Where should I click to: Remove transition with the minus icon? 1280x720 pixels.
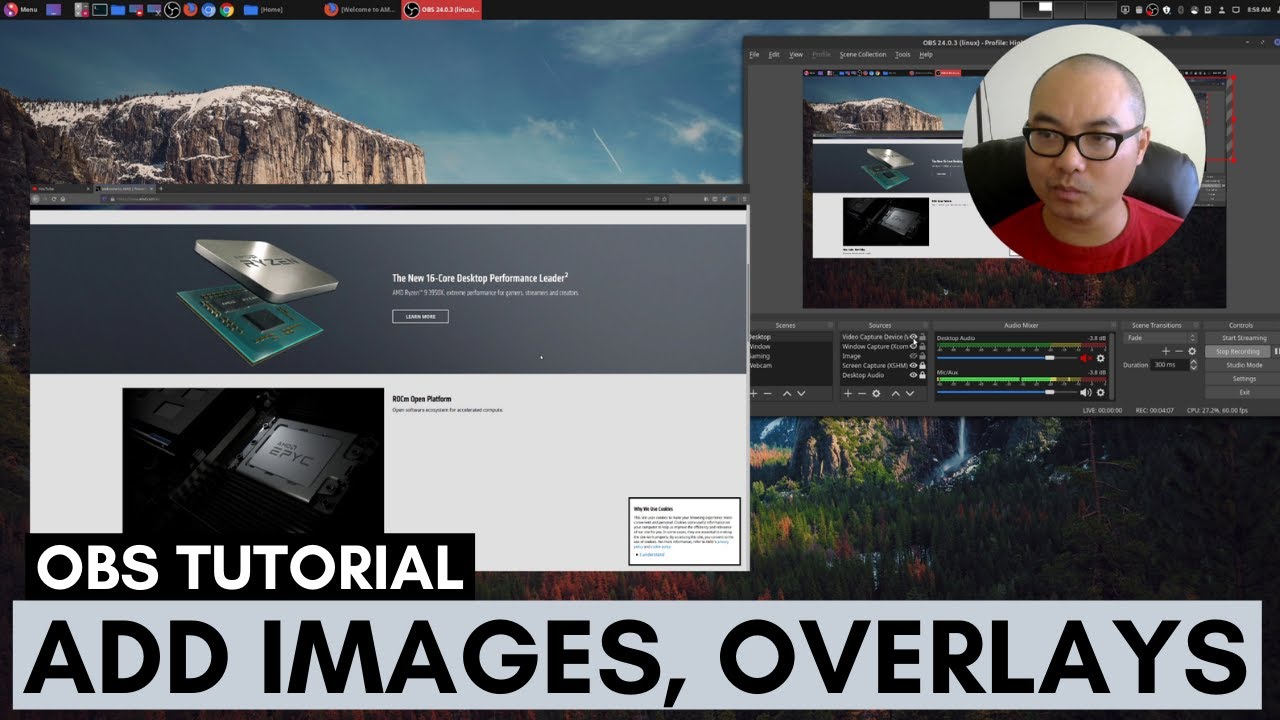pos(1179,351)
